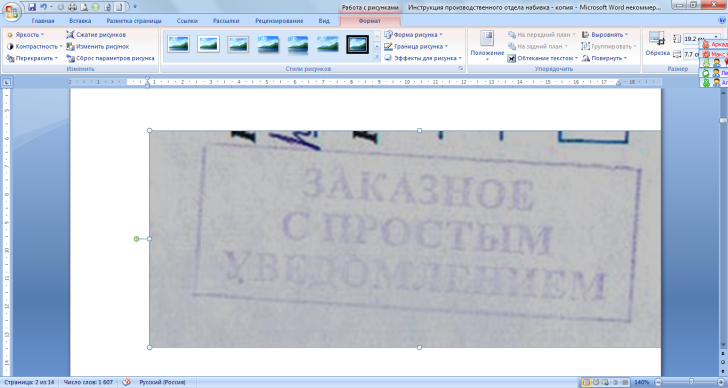Open the picture styles dialog launcher
This screenshot has width=728, height=388.
pyautogui.click(x=461, y=69)
